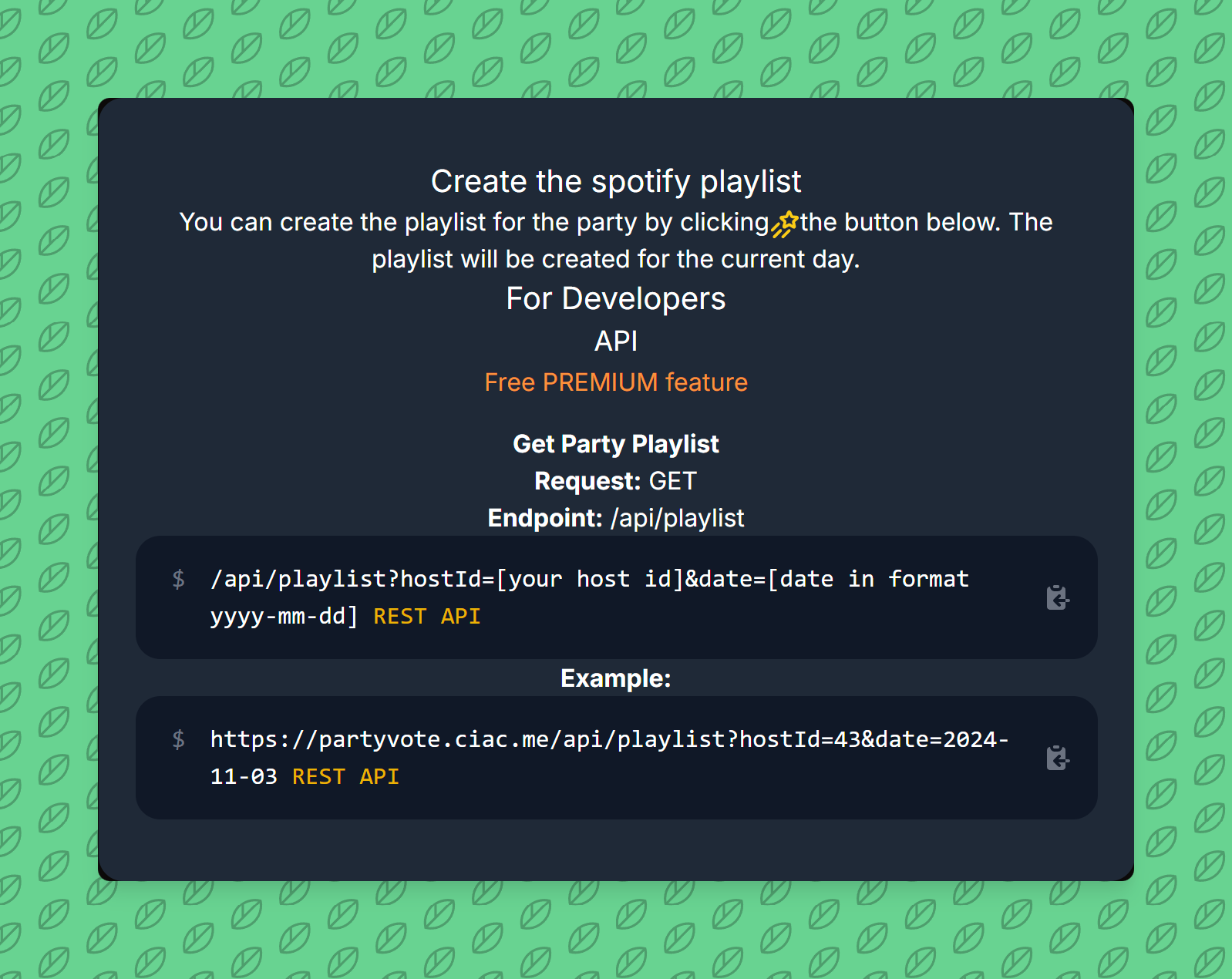The image size is (1232, 979).
Task: Open the Free PREMIUM feature link
Action: [x=615, y=382]
